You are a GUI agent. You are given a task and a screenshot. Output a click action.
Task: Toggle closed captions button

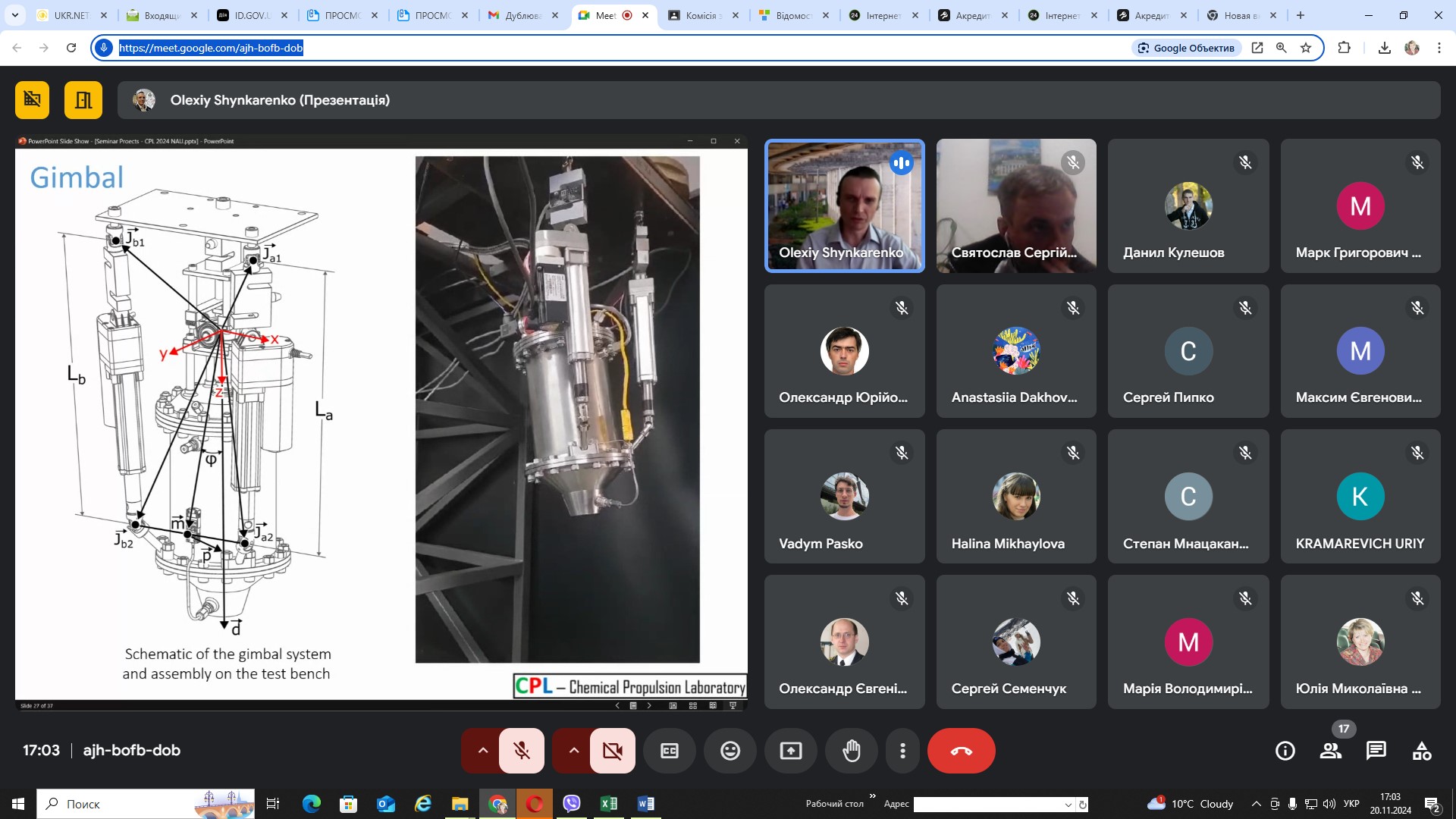click(x=669, y=751)
